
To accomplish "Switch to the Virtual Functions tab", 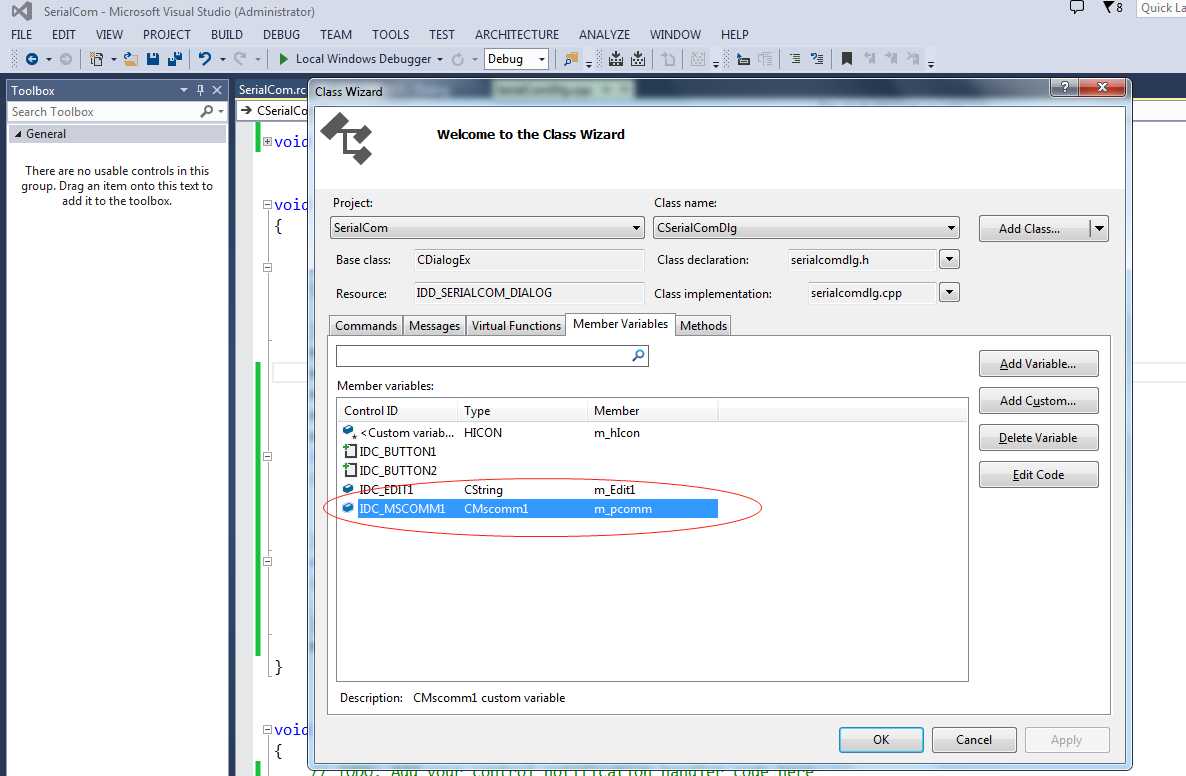I will point(516,325).
